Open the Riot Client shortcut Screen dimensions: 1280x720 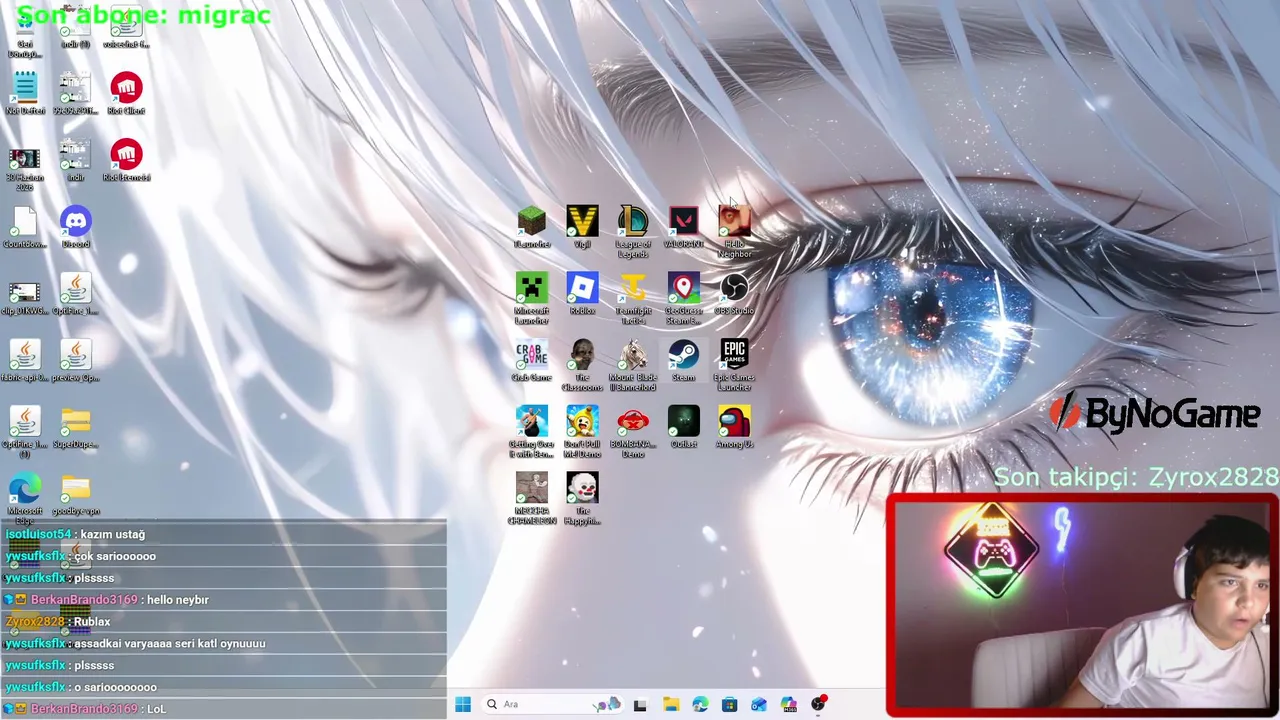coord(126,88)
